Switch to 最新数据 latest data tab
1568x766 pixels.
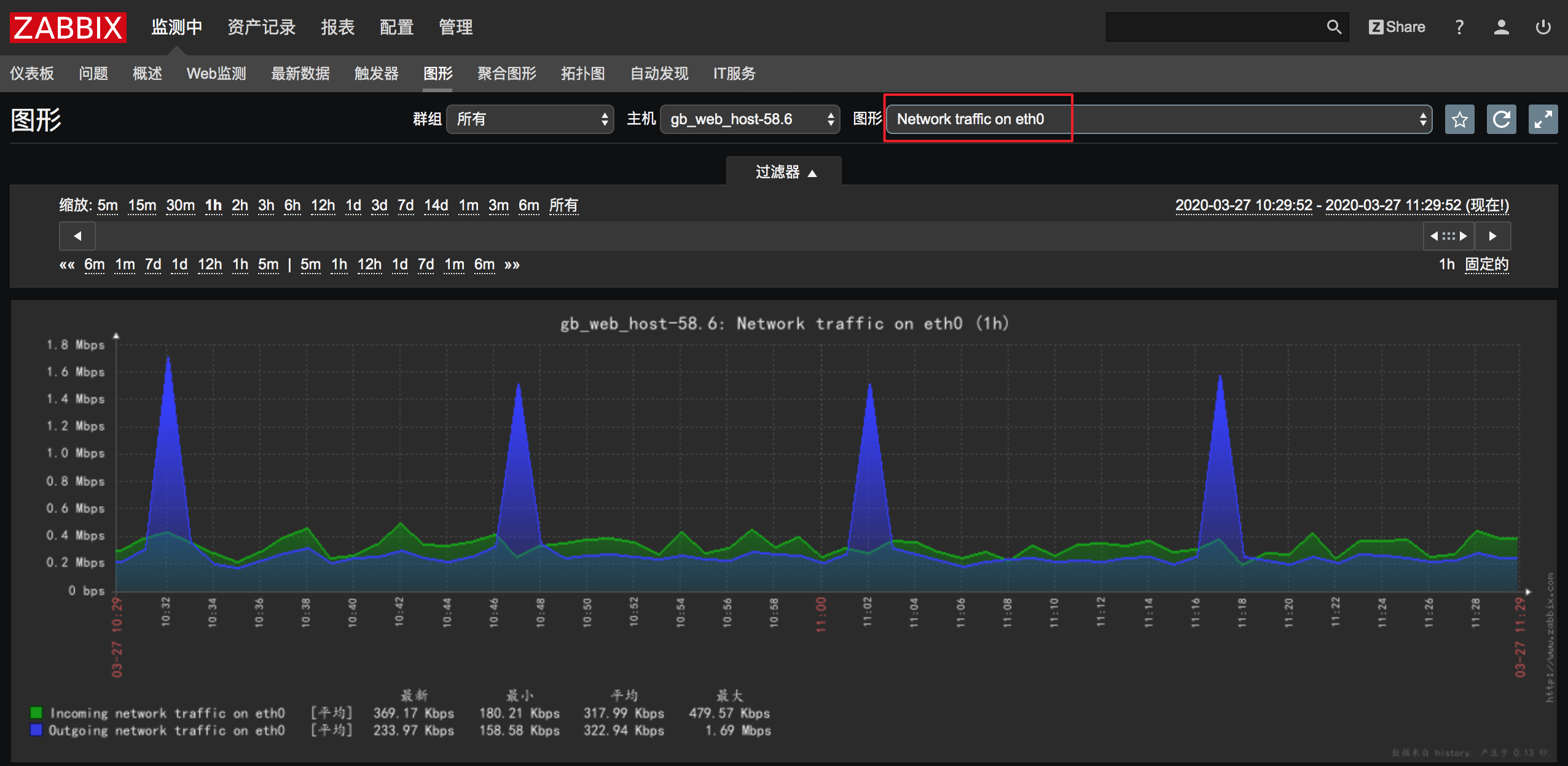(x=300, y=74)
